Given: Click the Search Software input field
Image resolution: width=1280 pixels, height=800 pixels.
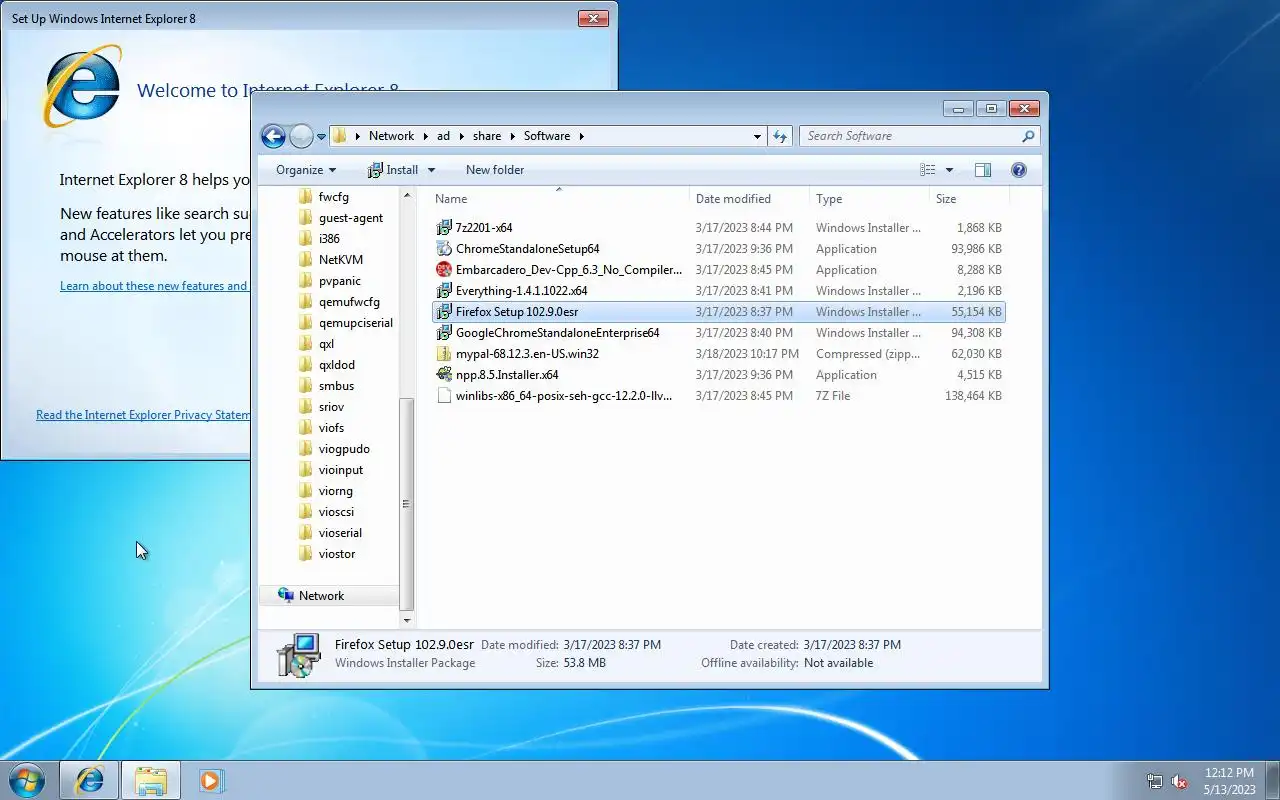Looking at the screenshot, I should point(909,136).
